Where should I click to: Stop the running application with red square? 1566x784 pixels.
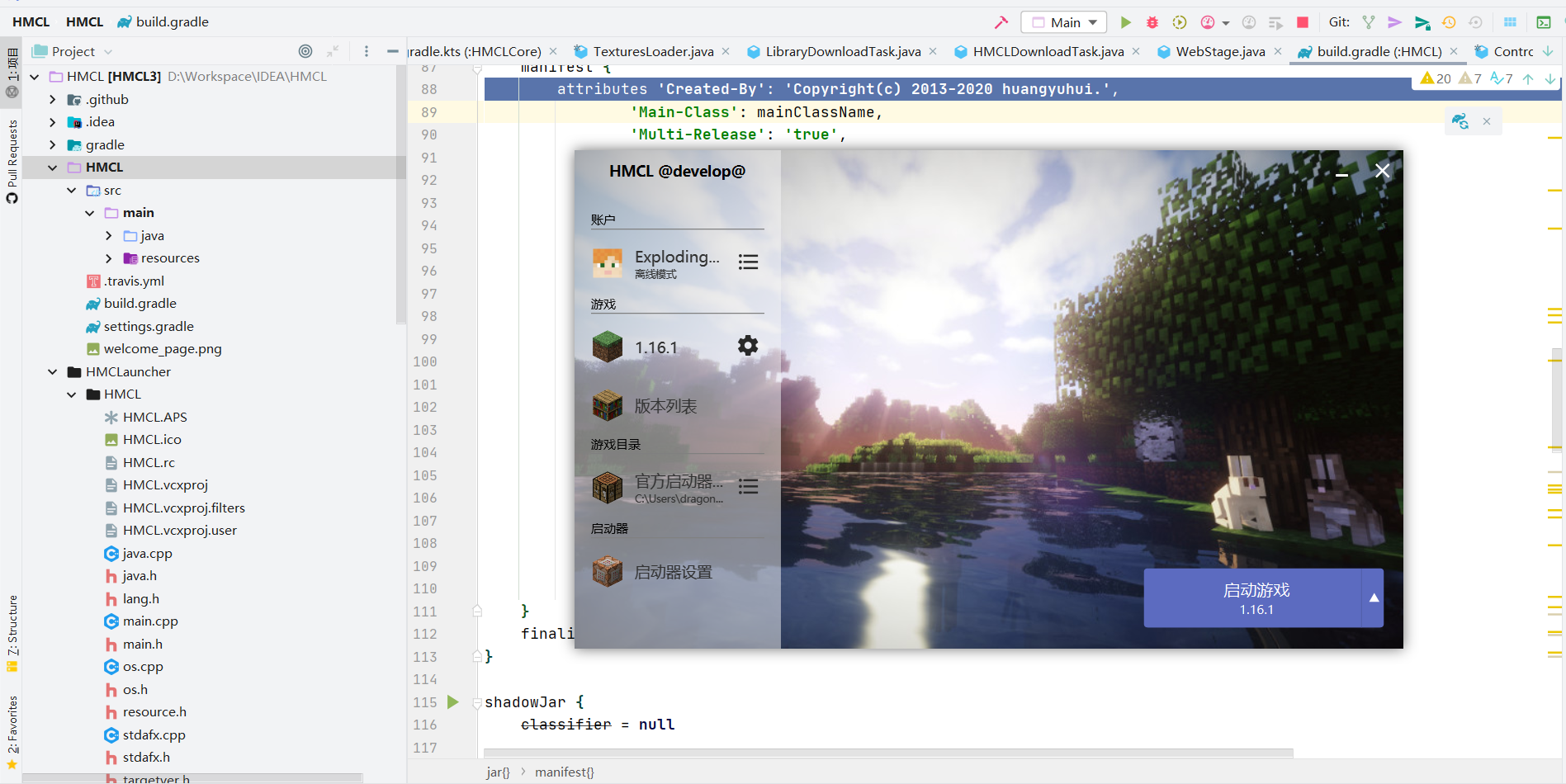click(x=1303, y=22)
